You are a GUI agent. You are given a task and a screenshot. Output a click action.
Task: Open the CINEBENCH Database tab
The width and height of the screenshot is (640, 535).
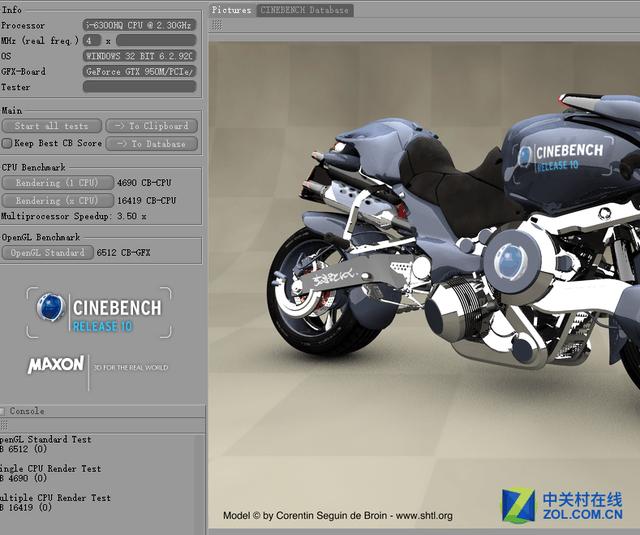304,10
